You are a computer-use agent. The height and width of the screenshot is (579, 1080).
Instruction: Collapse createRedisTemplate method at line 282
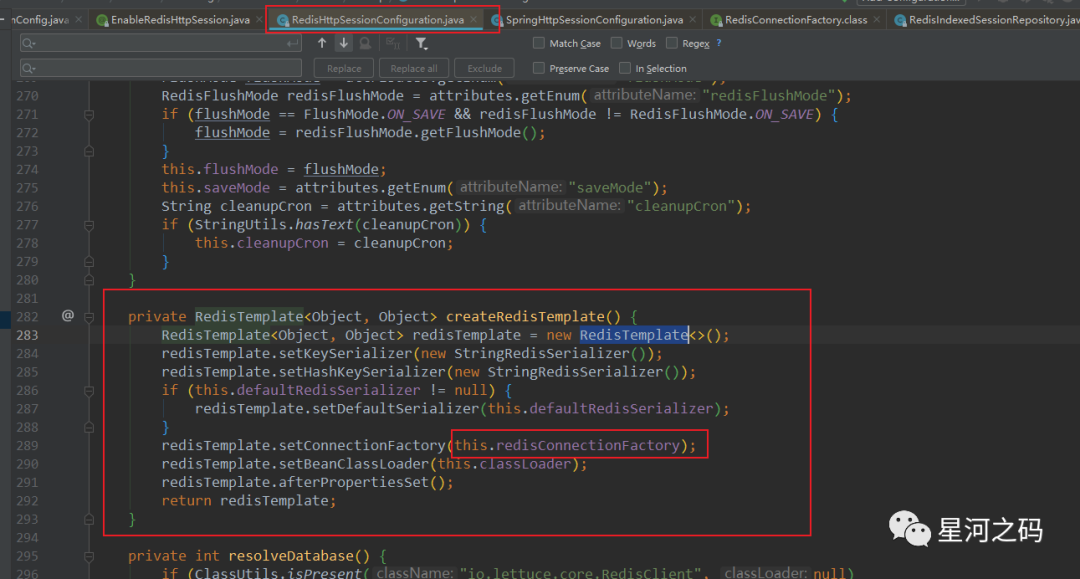click(89, 317)
